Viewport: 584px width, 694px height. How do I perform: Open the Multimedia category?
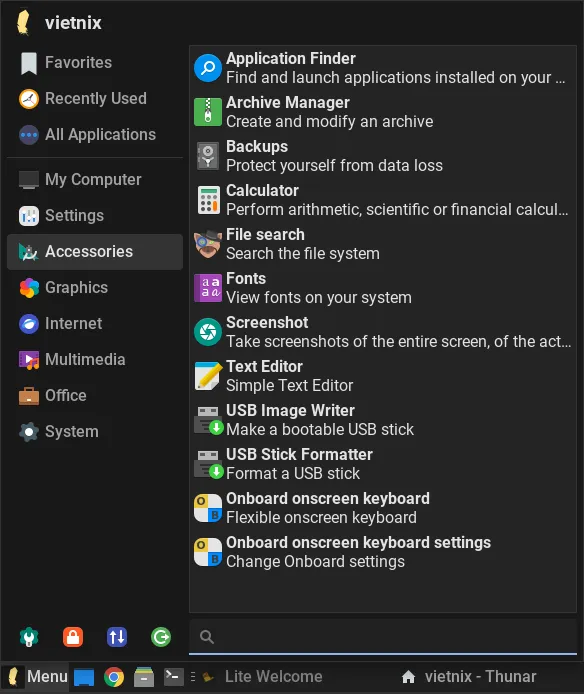point(95,359)
